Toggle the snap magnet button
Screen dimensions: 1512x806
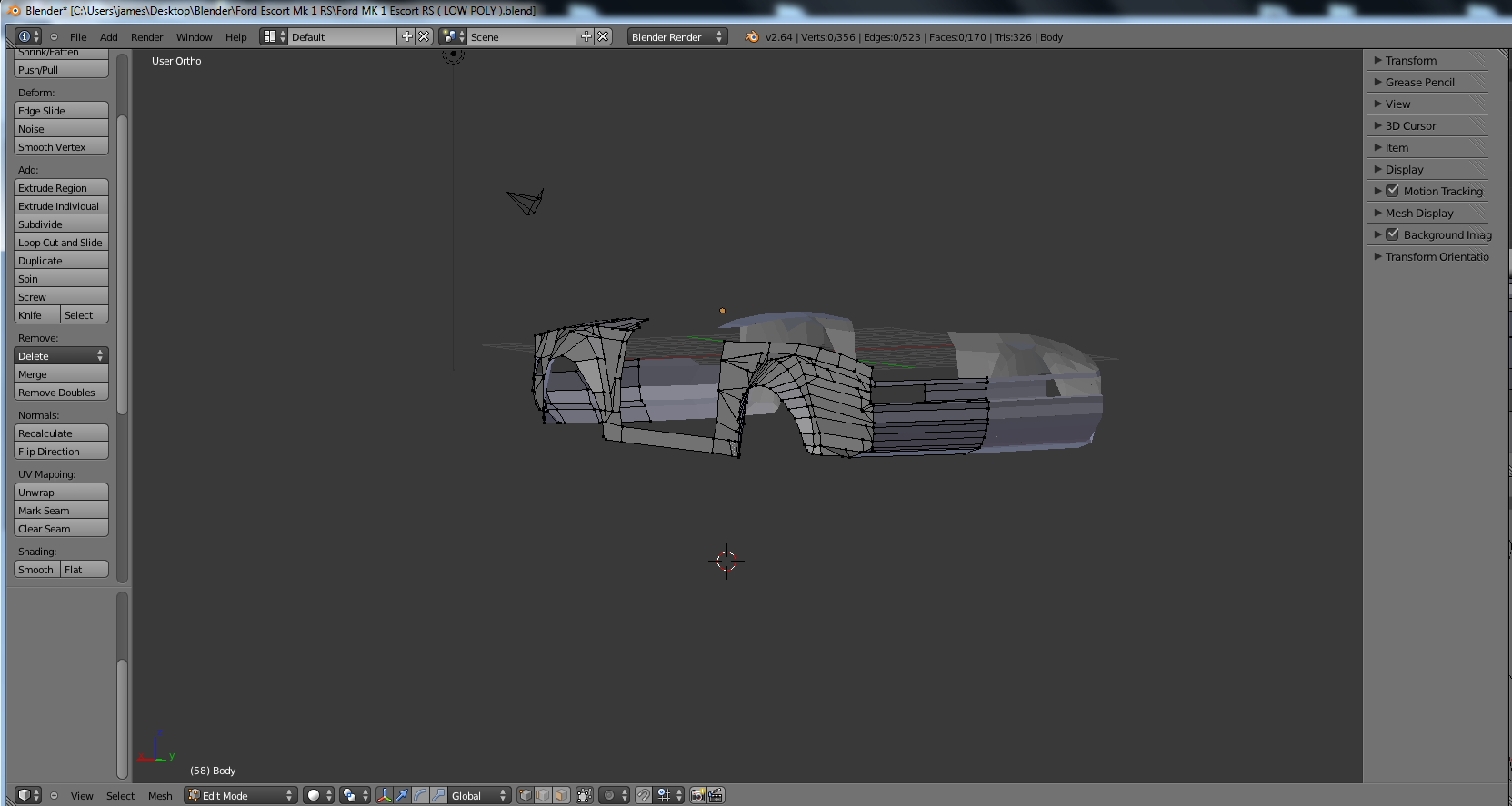pyautogui.click(x=644, y=795)
